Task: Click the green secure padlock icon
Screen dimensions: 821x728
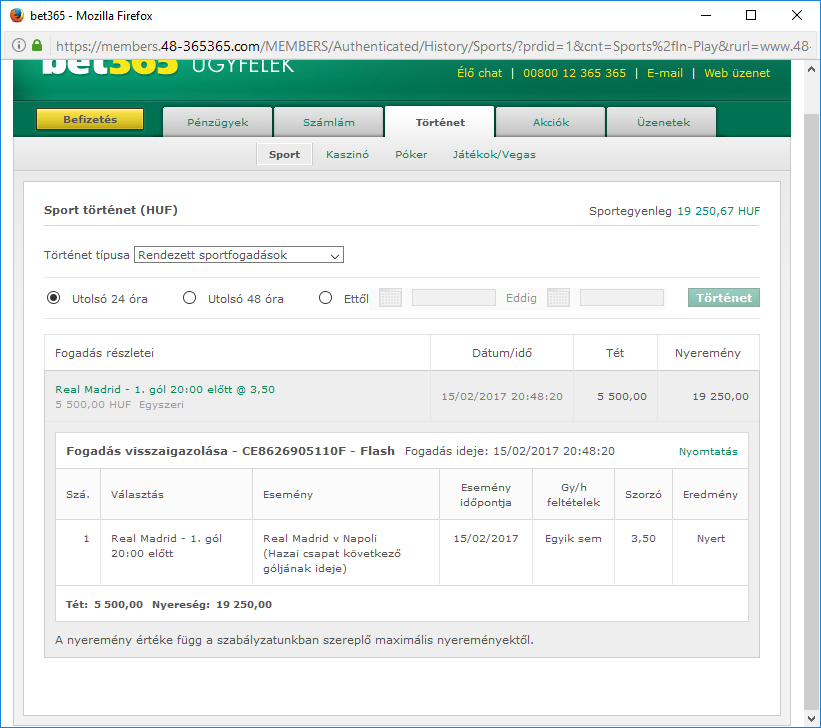Action: click(x=37, y=45)
